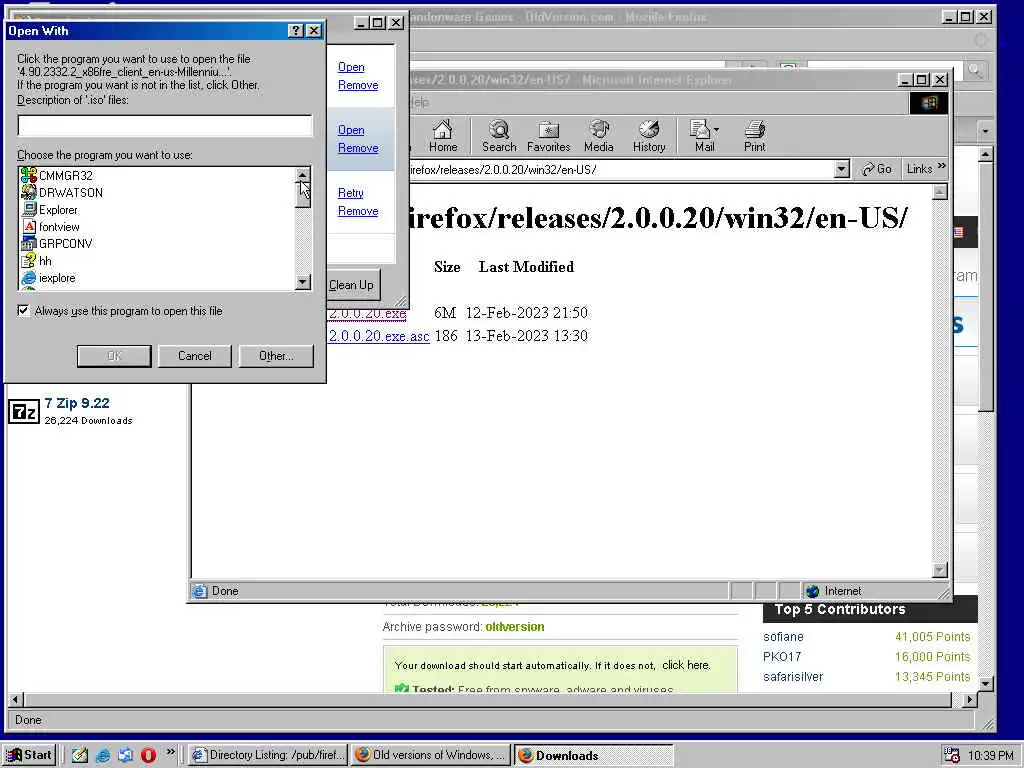Viewport: 1024px width, 768px height.
Task: Click the Windows logo throbber in Internet Explorer
Action: tap(929, 103)
